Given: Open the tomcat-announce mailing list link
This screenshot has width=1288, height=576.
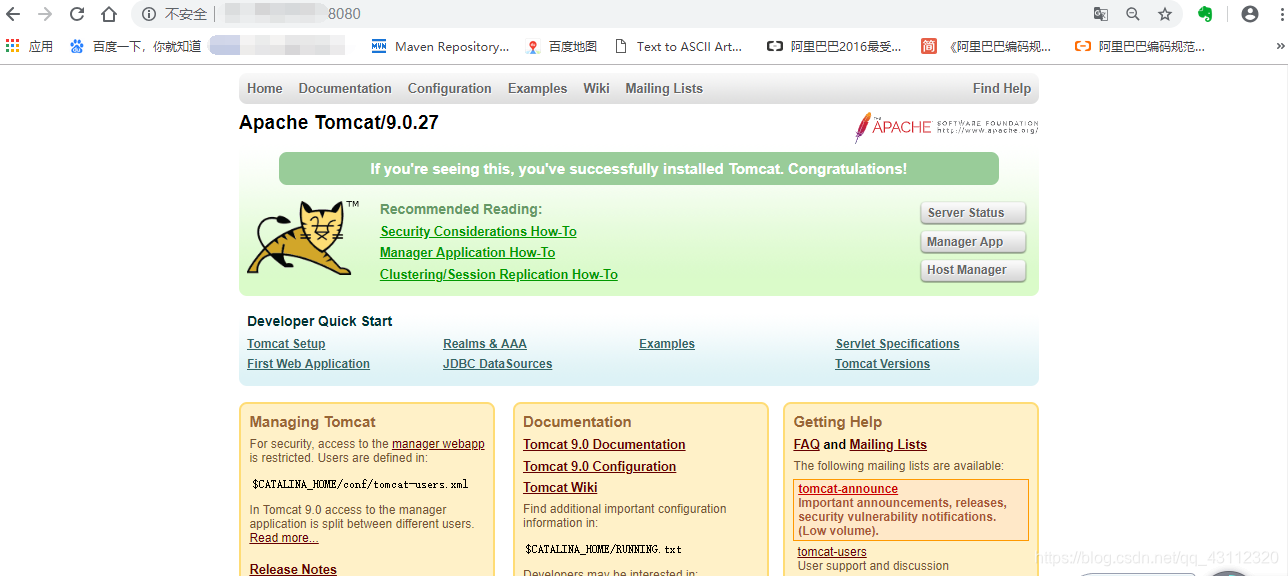Looking at the screenshot, I should click(x=848, y=489).
